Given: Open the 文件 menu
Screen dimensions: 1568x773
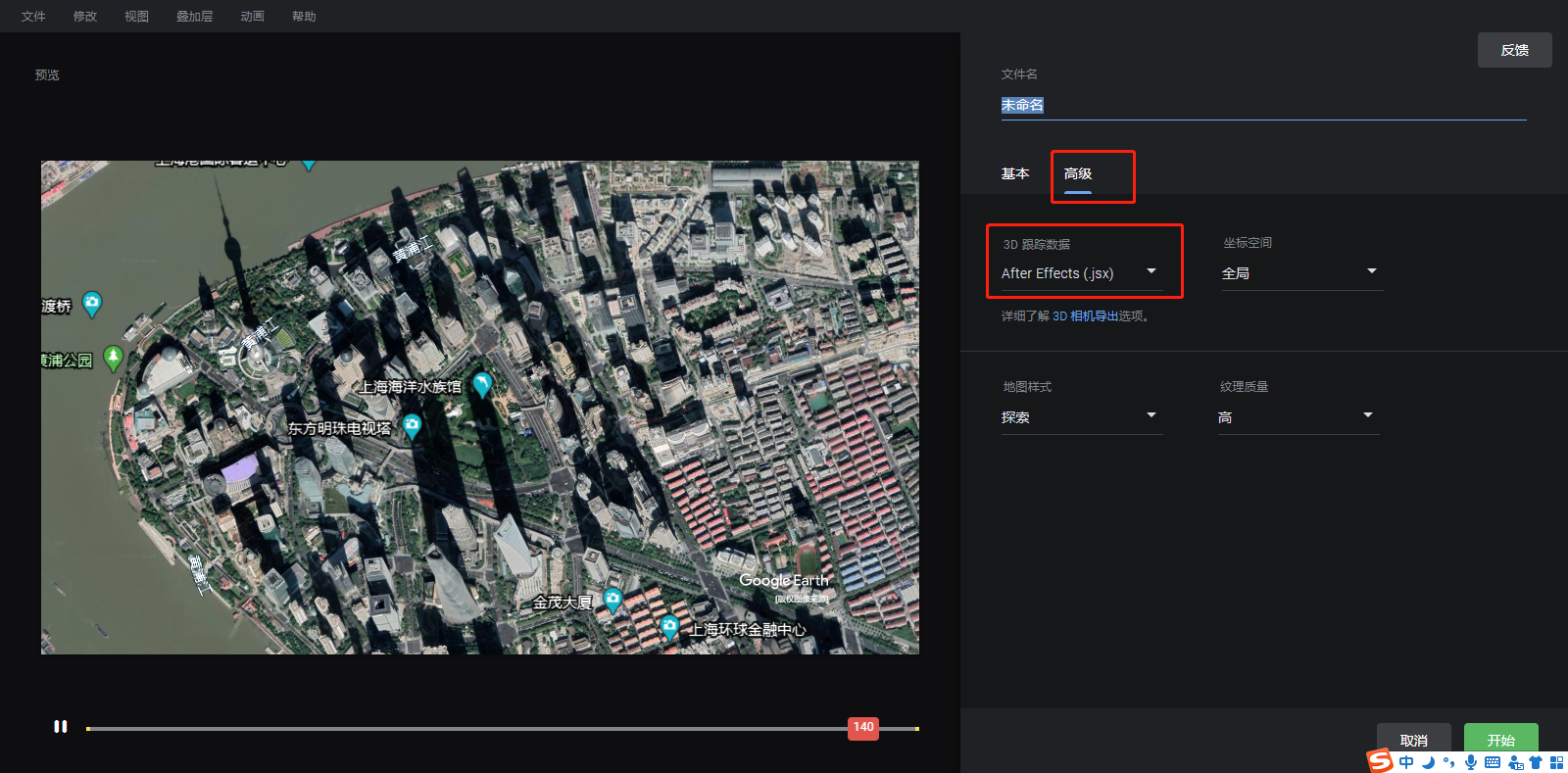Looking at the screenshot, I should pos(33,17).
